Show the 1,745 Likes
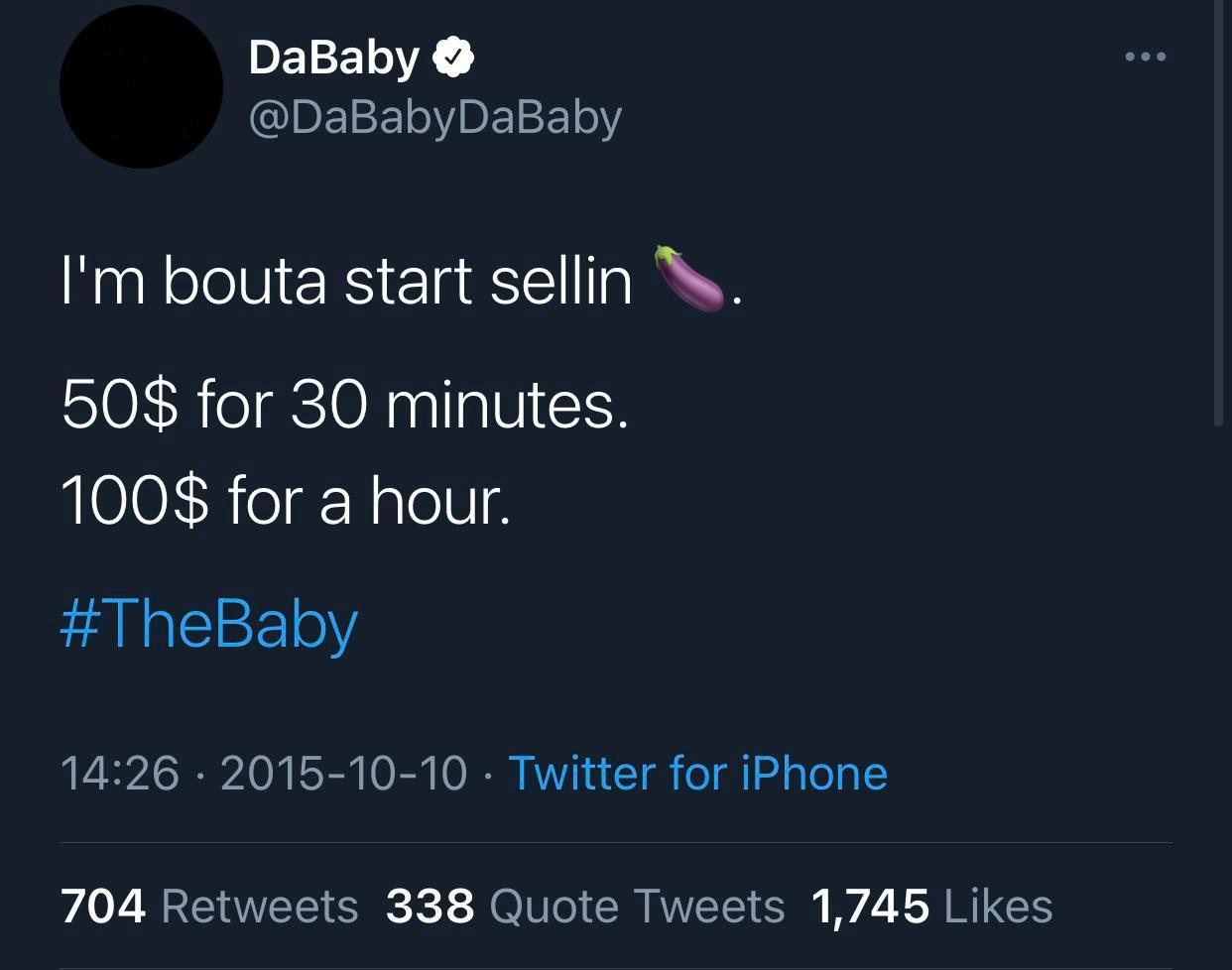Image resolution: width=1232 pixels, height=970 pixels. coord(932,905)
